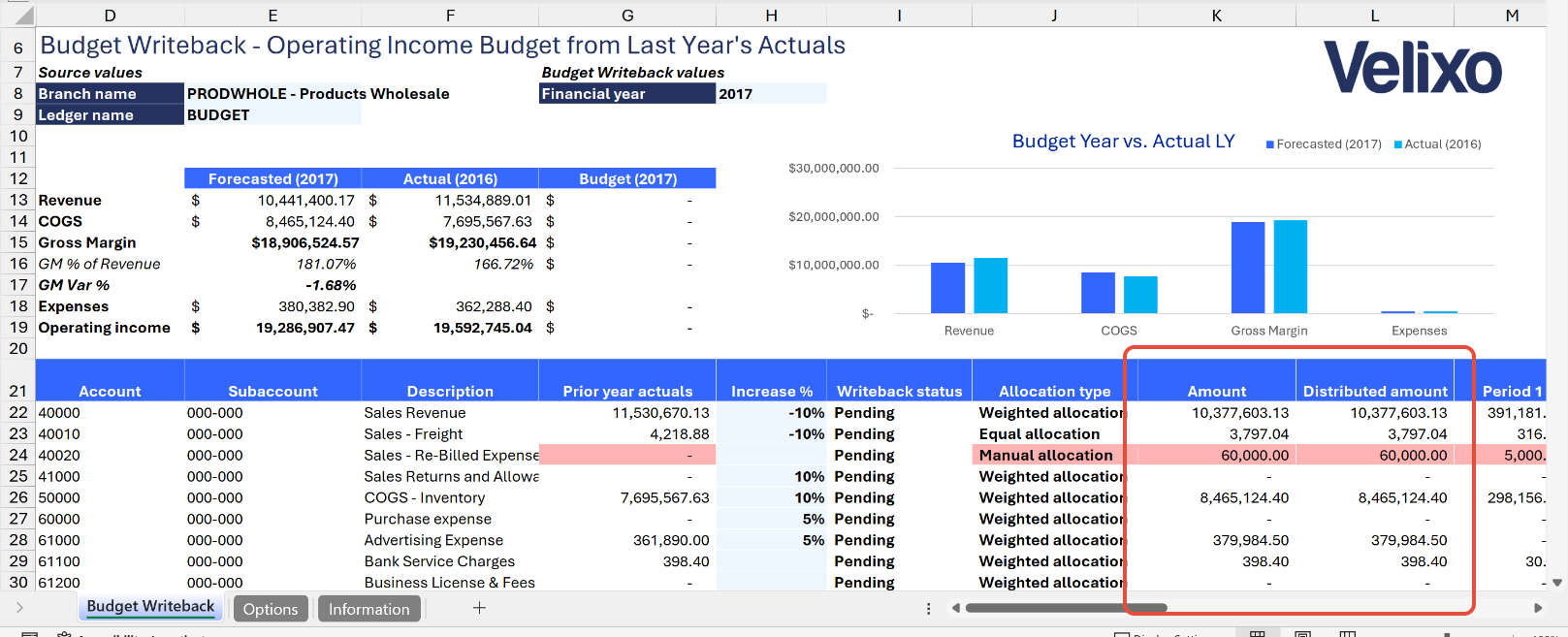Open the Budget Writeback sheet tab
Screen dimensions: 1568x637
pyautogui.click(x=150, y=607)
